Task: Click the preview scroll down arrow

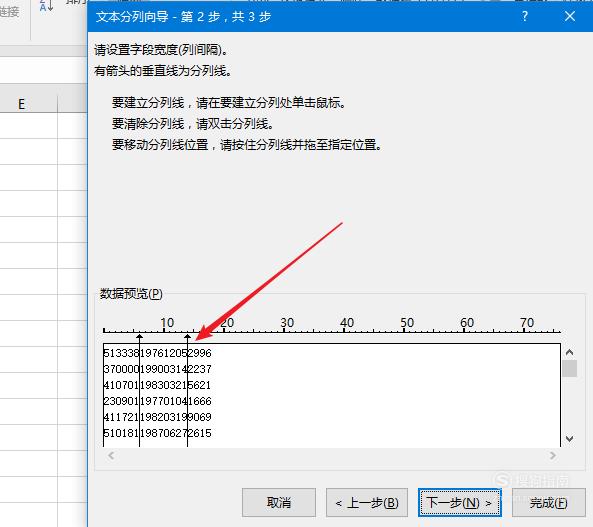Action: pyautogui.click(x=570, y=439)
